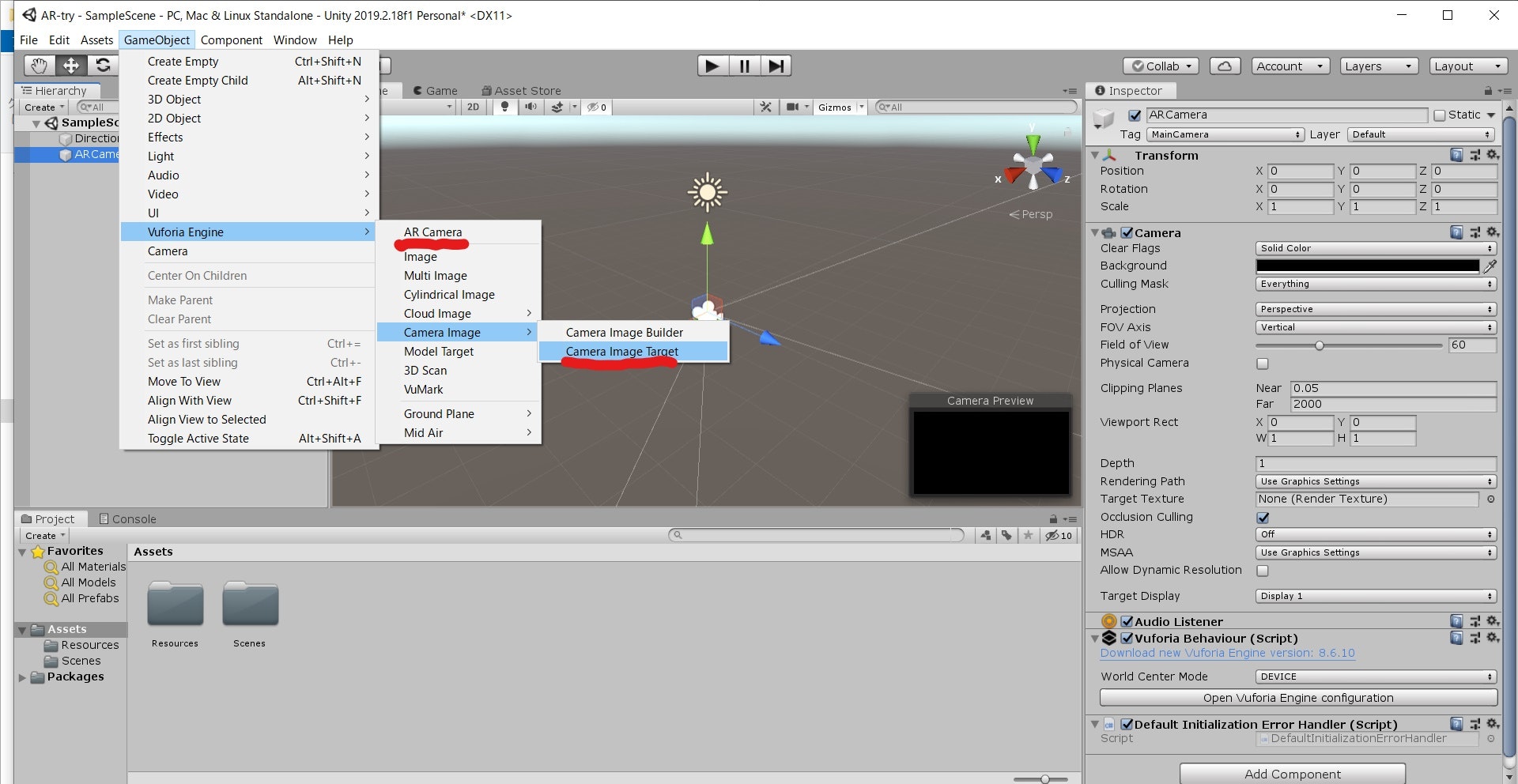Viewport: 1518px width, 784px height.
Task: Toggle the Static checkbox
Action: 1439,115
